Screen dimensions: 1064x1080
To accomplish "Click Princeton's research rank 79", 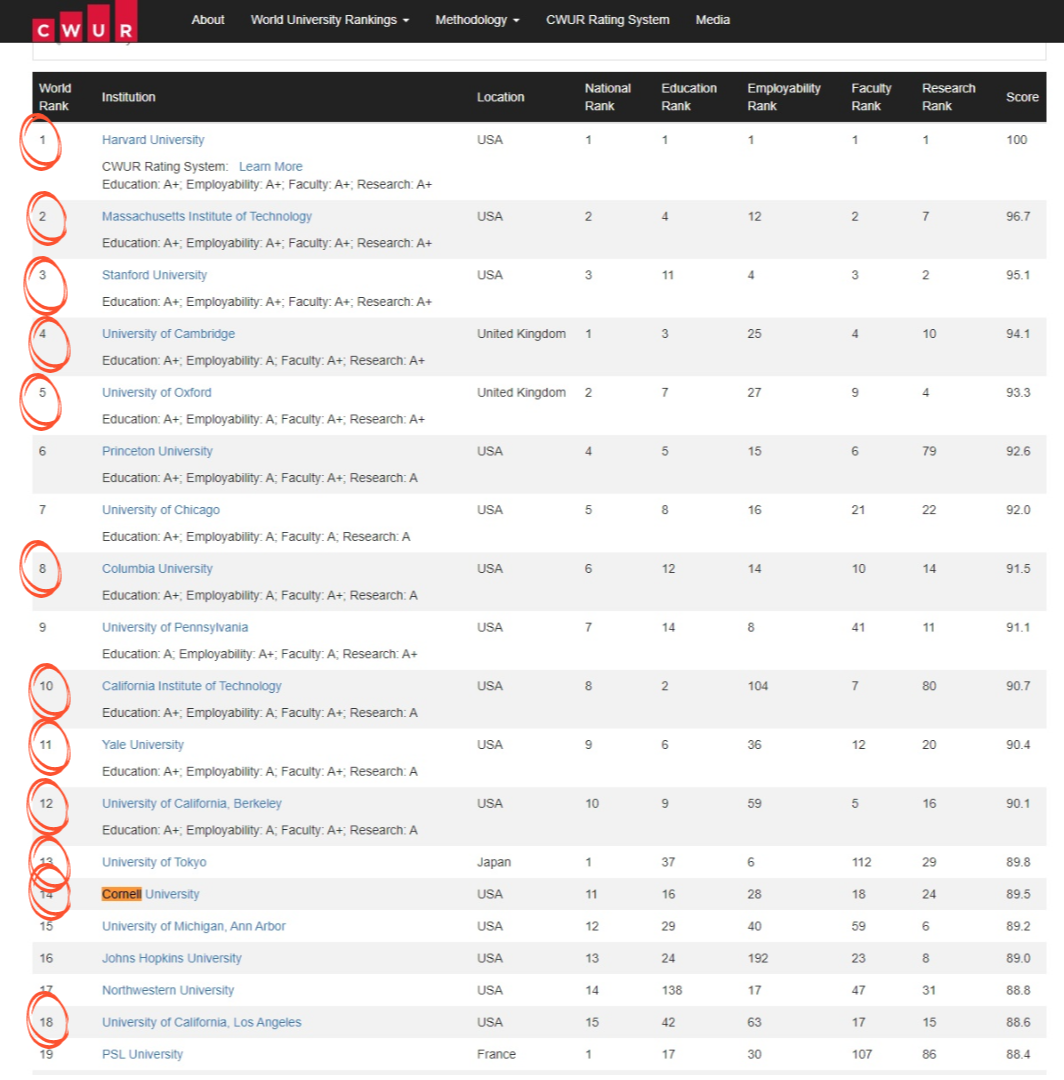I will pos(929,451).
